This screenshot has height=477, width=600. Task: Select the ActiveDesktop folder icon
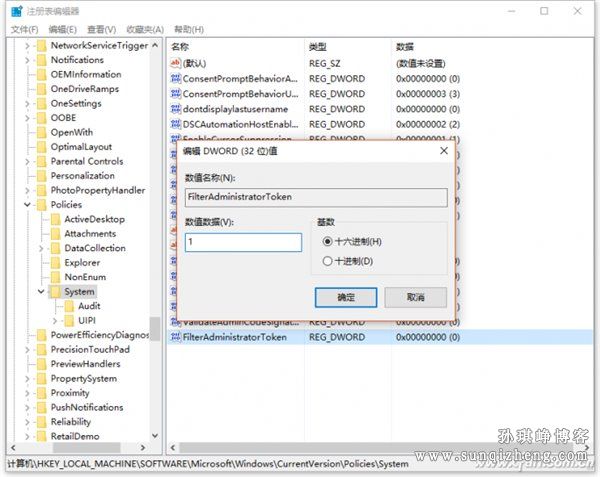point(55,220)
